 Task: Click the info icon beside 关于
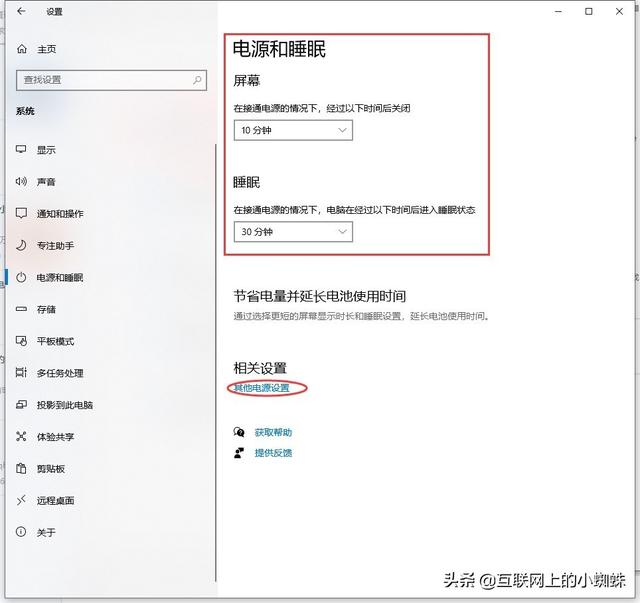21,532
